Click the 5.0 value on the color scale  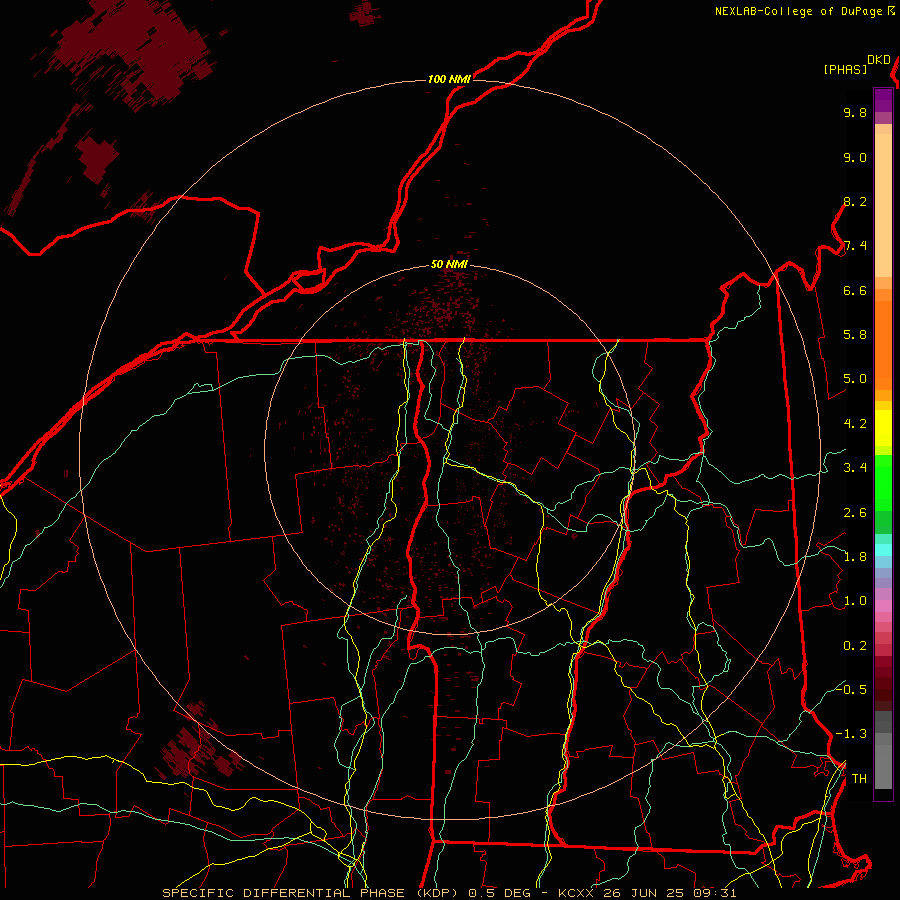click(855, 379)
